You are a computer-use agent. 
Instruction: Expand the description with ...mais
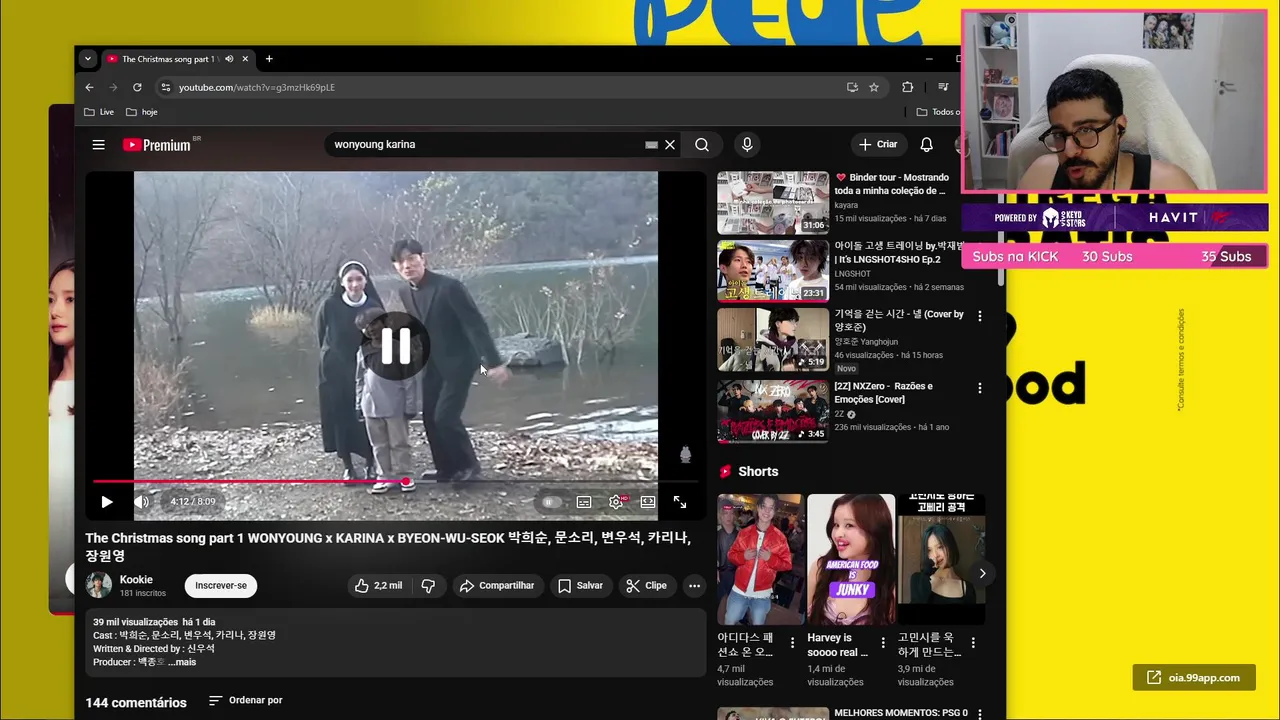pyautogui.click(x=182, y=662)
